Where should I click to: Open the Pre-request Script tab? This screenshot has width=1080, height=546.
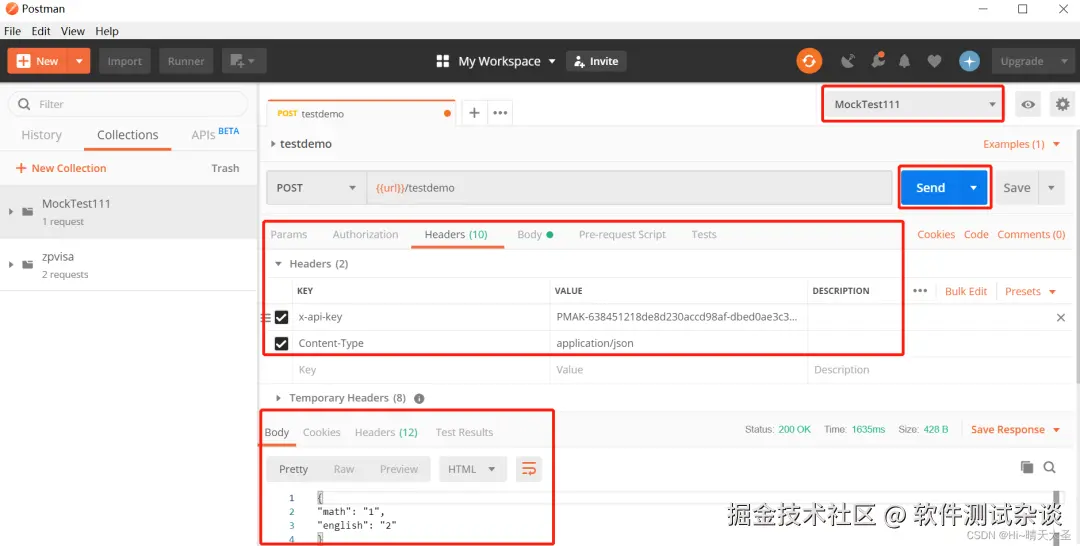pyautogui.click(x=622, y=235)
